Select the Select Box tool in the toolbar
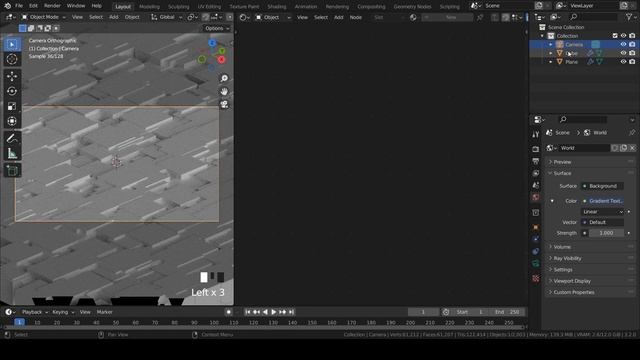The height and width of the screenshot is (360, 640). 12,44
